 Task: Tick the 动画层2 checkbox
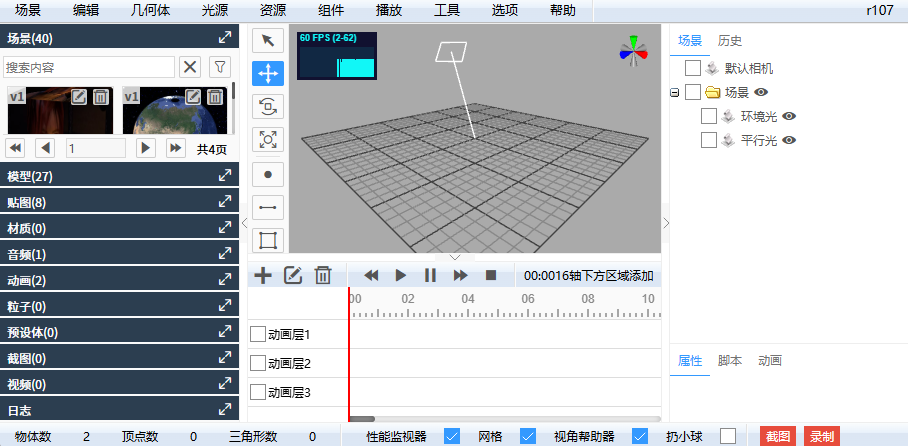tap(258, 363)
